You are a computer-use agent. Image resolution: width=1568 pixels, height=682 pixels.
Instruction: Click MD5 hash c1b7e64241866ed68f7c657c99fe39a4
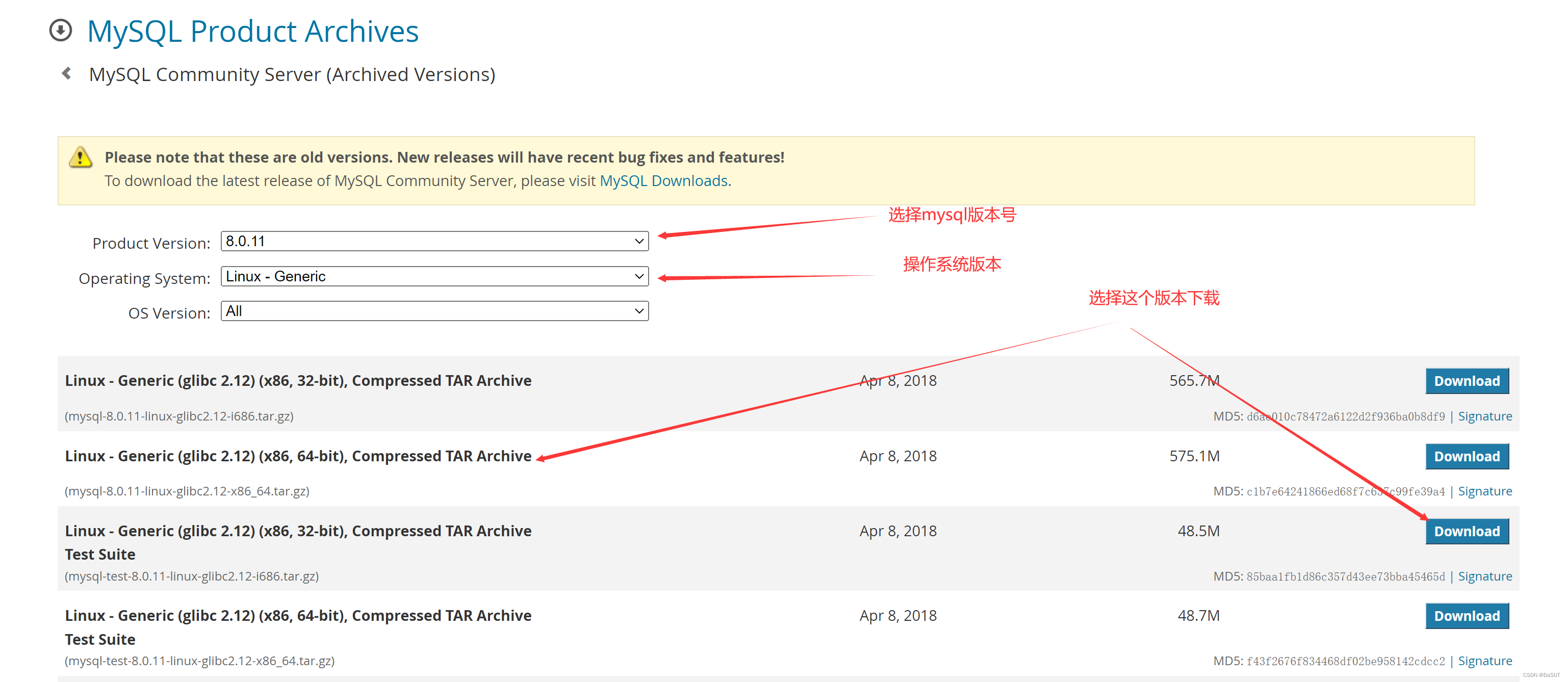pyautogui.click(x=1345, y=491)
